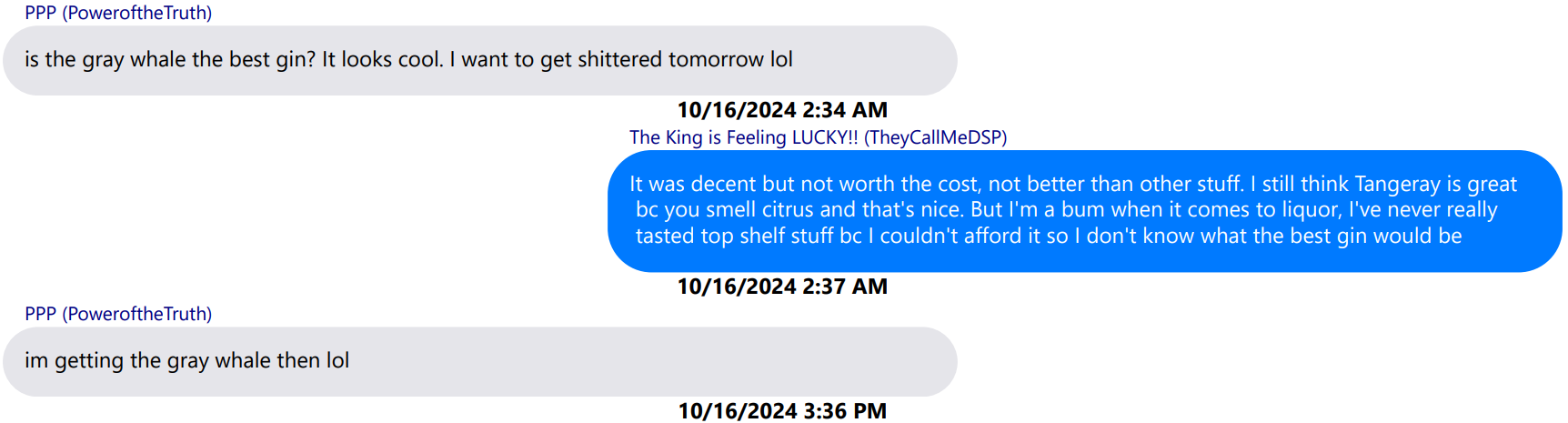Click the 10/16/2024 2:37 AM timestamp
The image size is (1568, 423).
(x=782, y=287)
